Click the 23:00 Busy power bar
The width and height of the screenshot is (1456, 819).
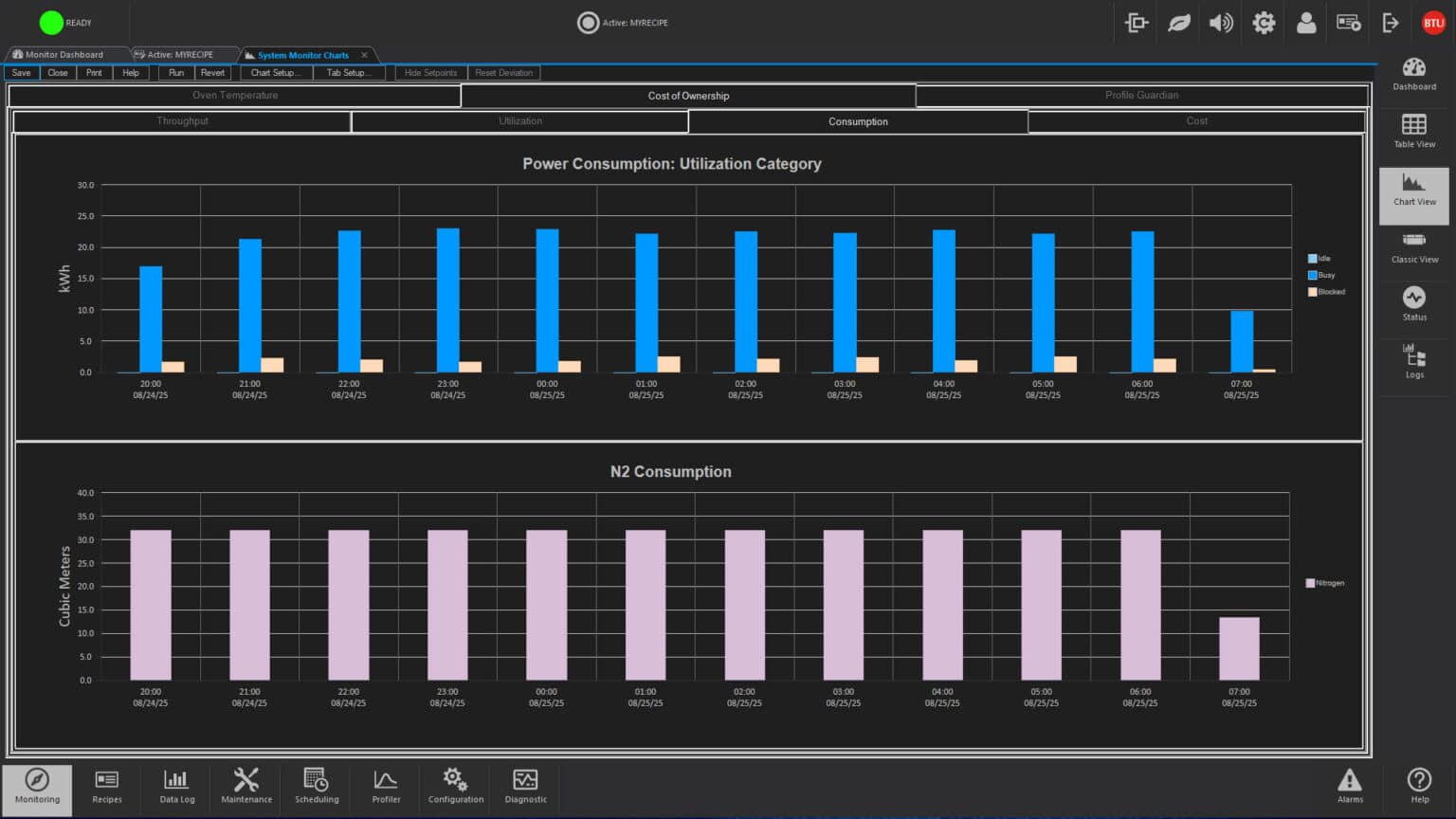tap(447, 300)
